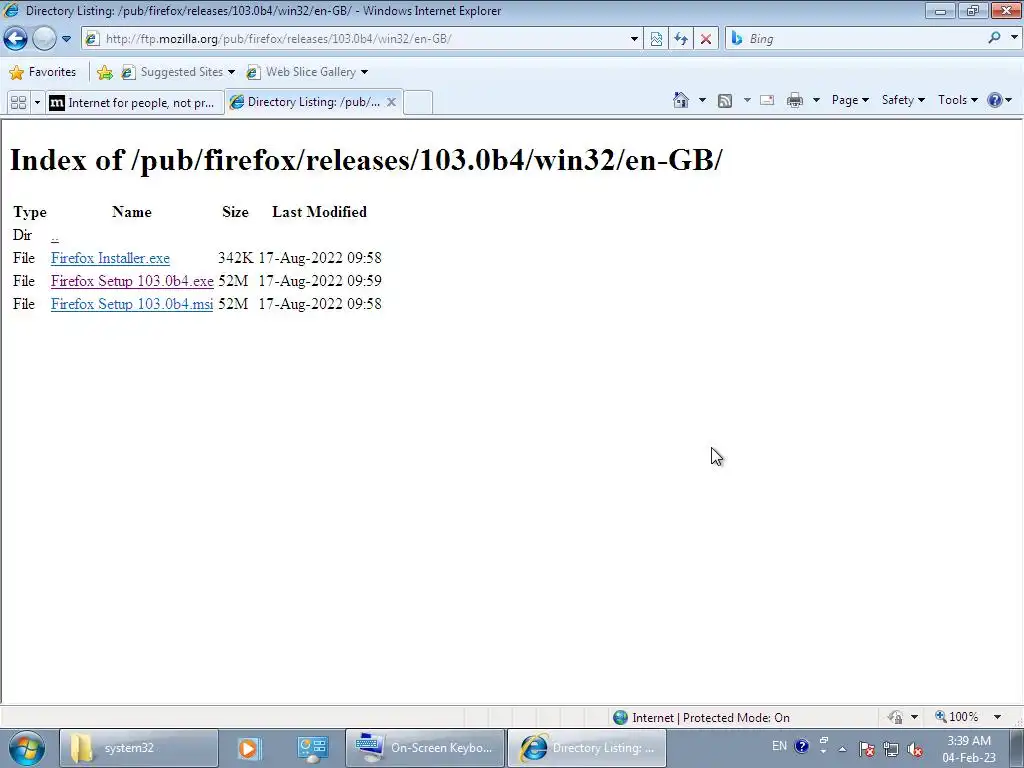Open the parent directory '..' link
Viewport: 1024px width, 768px height.
[x=55, y=236]
